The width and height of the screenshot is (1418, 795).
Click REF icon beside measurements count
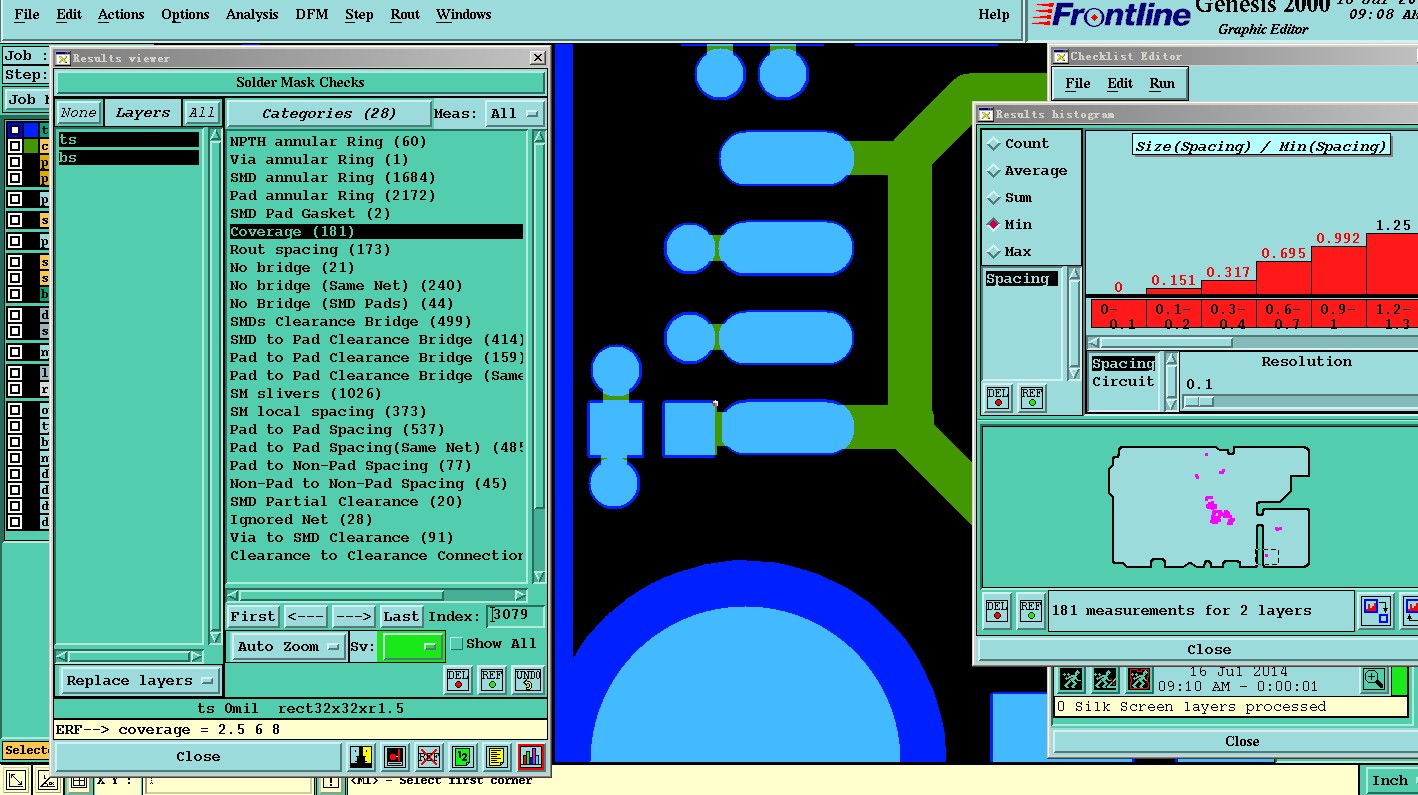point(1032,610)
